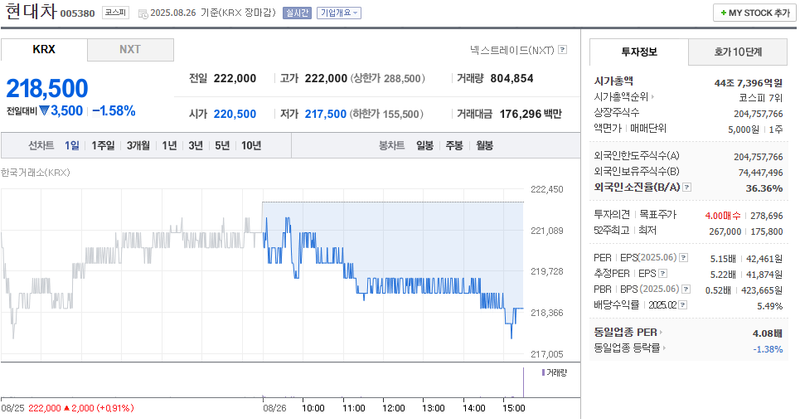Show help for 추정PER EPS
Image resolution: width=800 pixels, height=419 pixels.
click(x=663, y=274)
